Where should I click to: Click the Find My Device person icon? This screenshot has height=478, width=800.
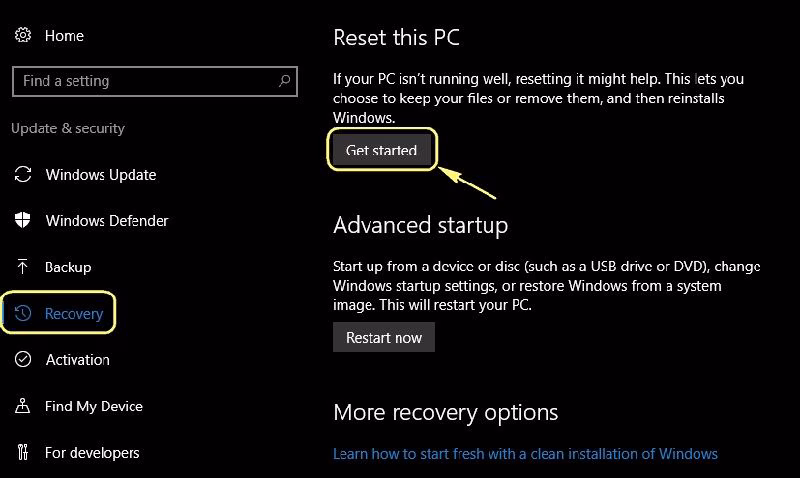22,406
